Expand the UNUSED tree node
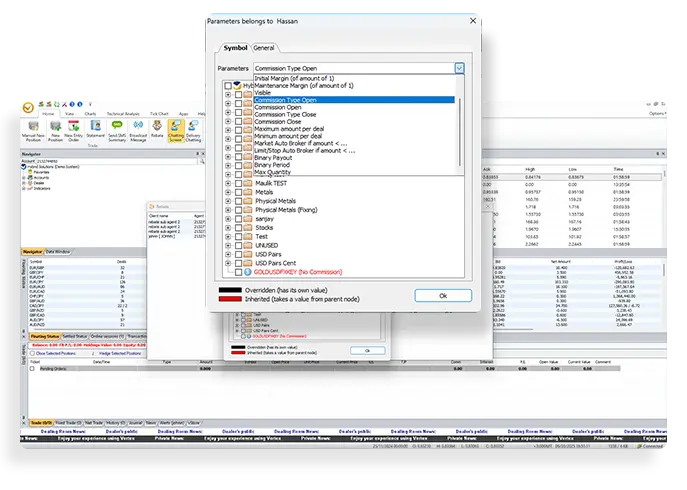The image size is (687, 490). 228,245
